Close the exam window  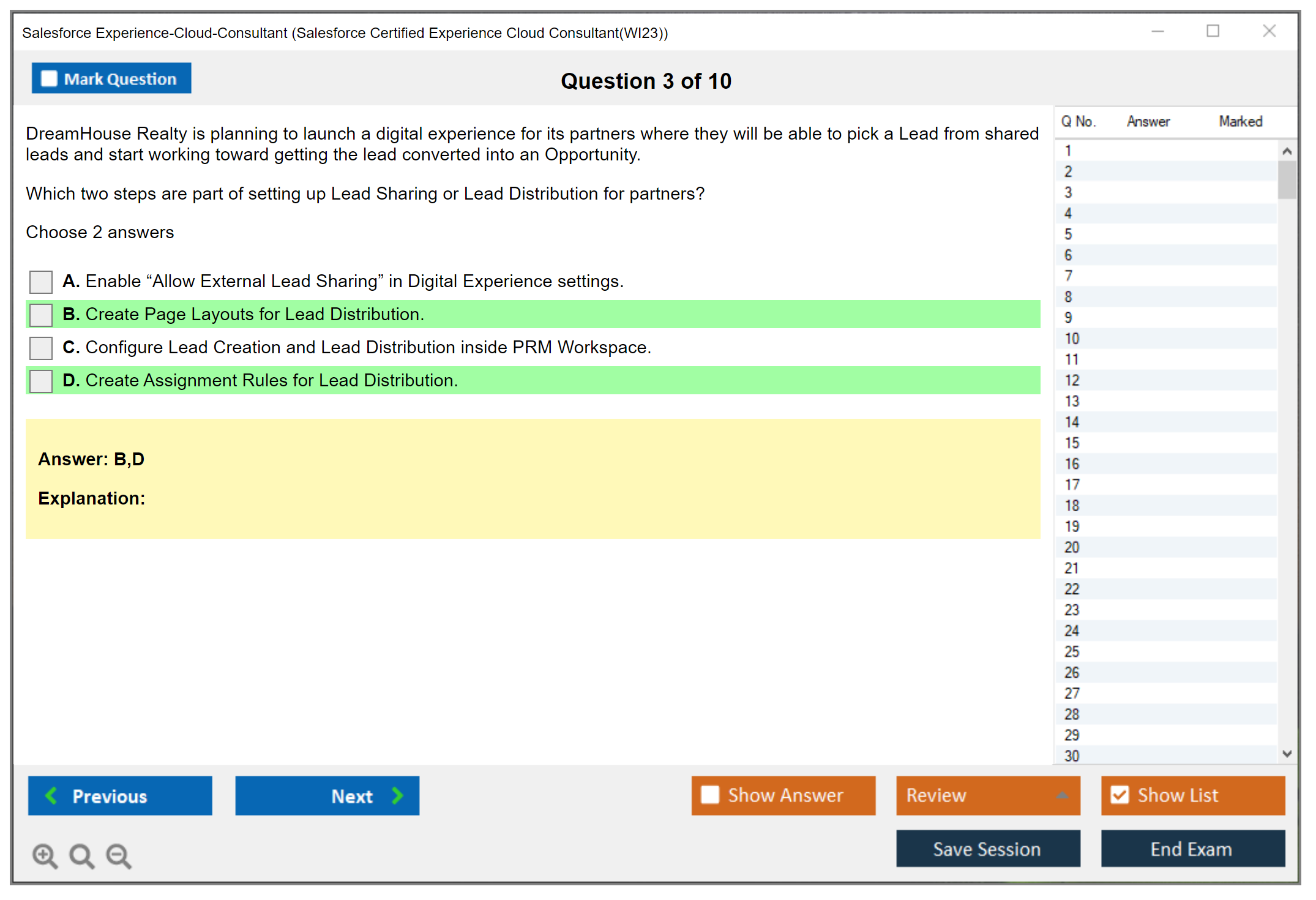pyautogui.click(x=1269, y=31)
